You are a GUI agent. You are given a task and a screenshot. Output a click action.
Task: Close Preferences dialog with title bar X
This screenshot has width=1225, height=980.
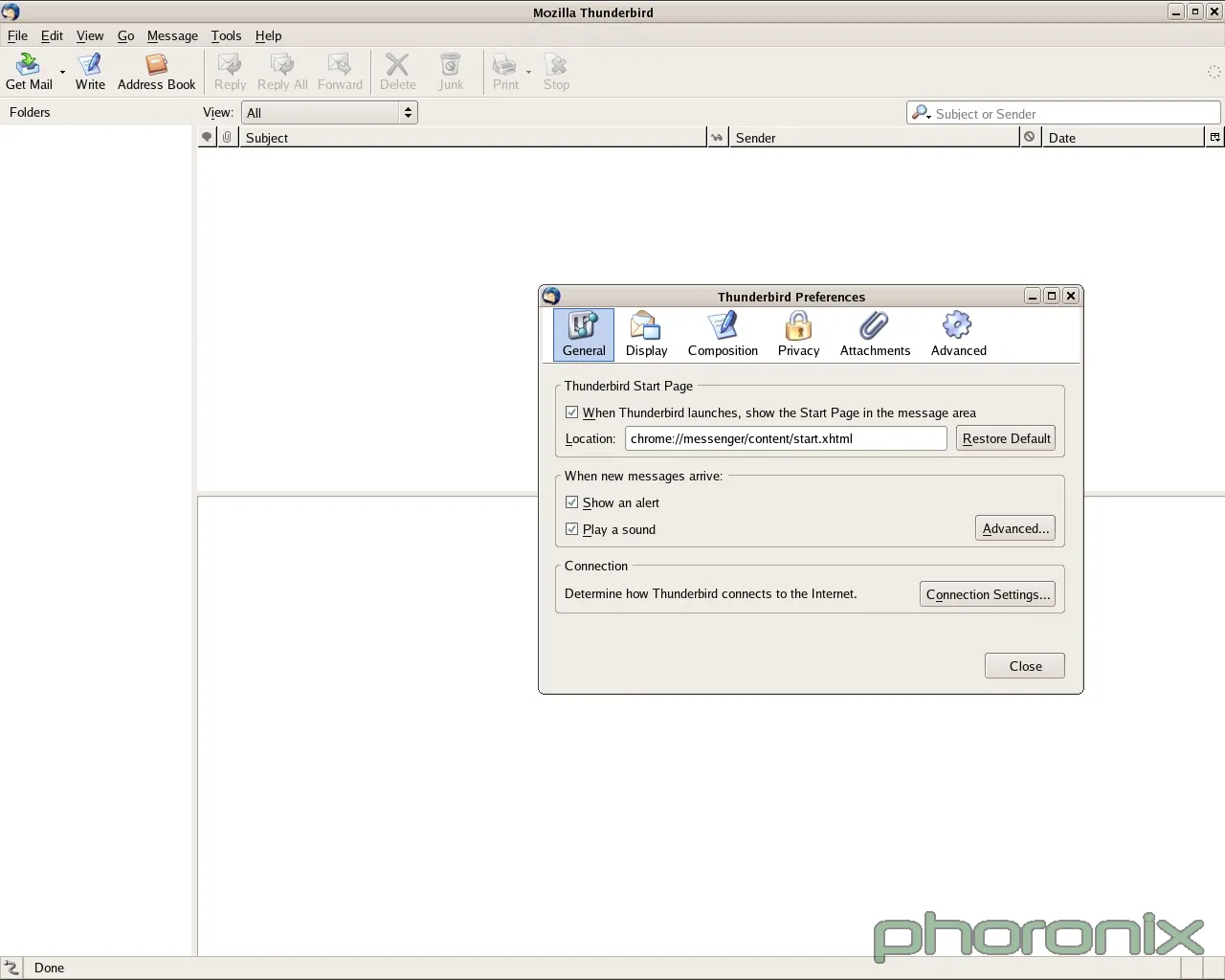1071,296
